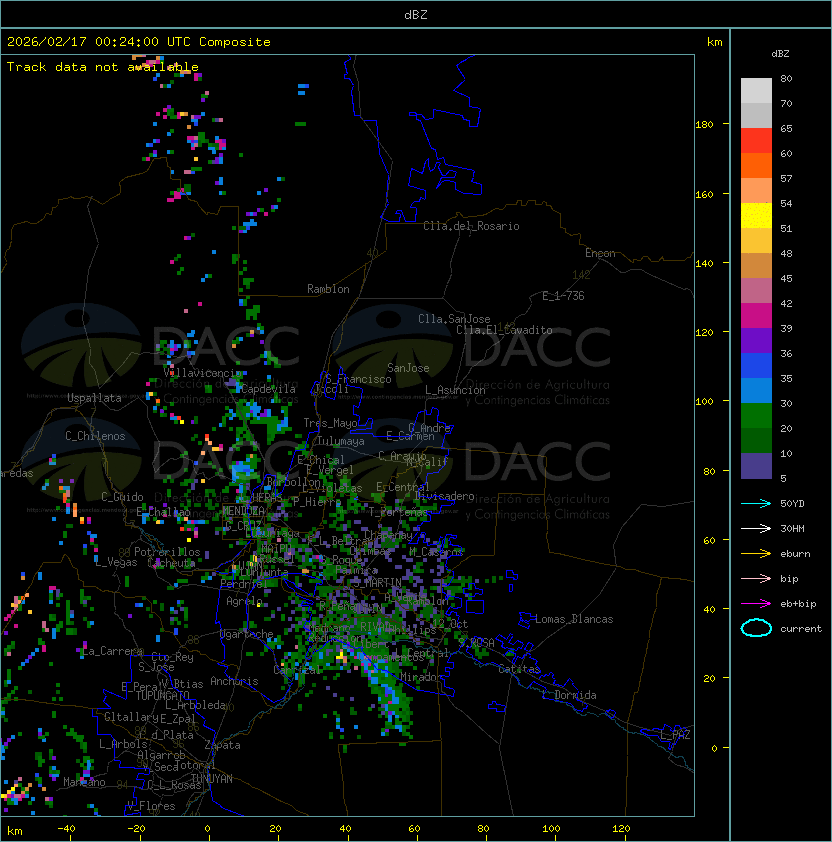Pick the indigo 5–10 dBZ legend swatch

[756, 466]
